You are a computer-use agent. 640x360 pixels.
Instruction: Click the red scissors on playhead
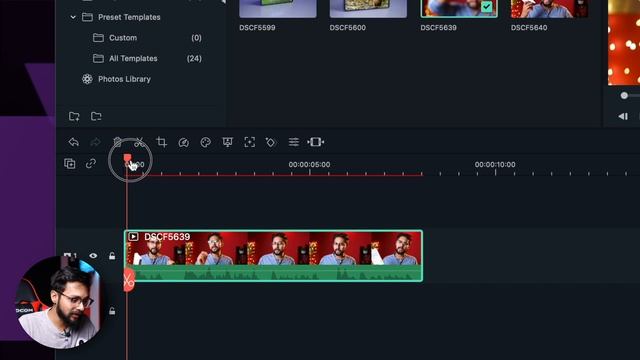[129, 280]
